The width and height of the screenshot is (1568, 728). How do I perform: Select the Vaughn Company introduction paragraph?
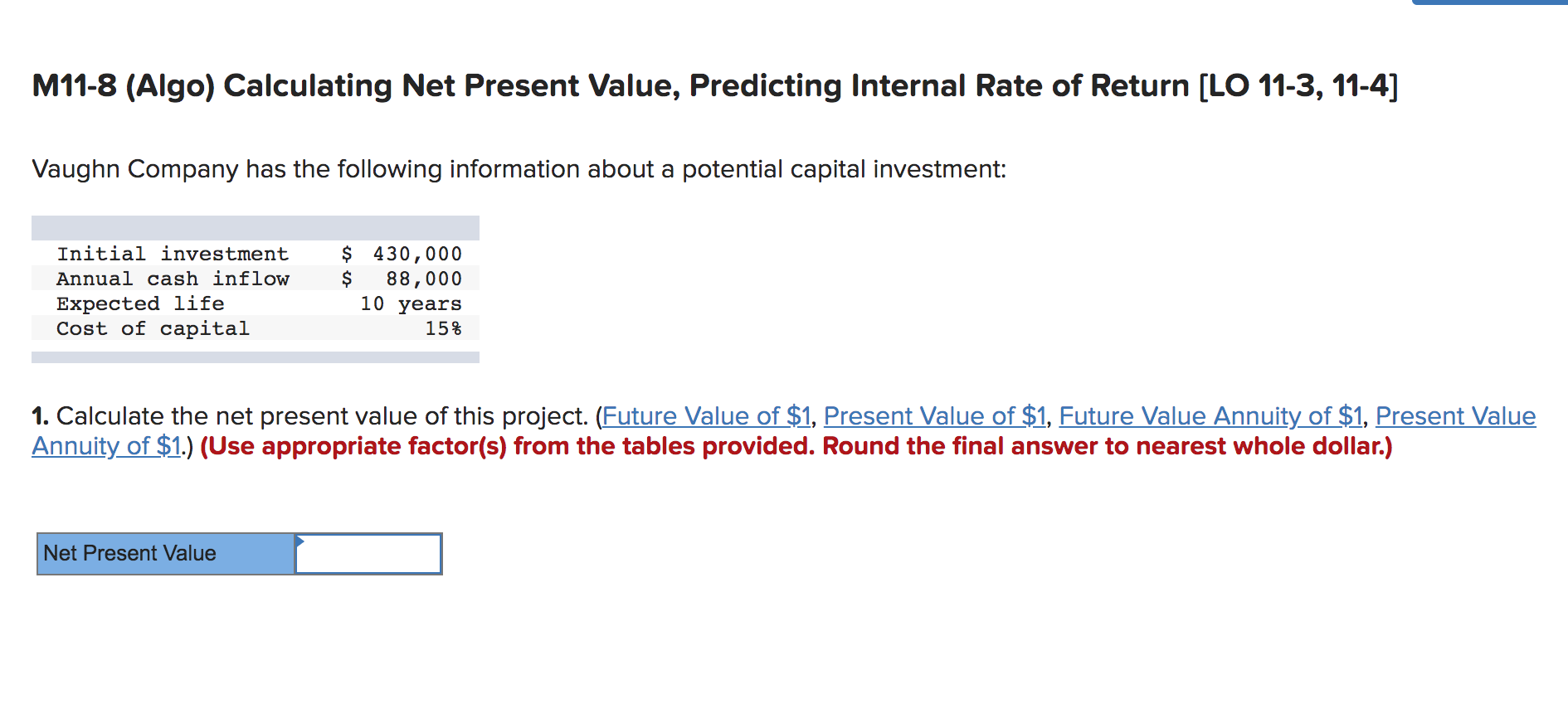tap(519, 169)
